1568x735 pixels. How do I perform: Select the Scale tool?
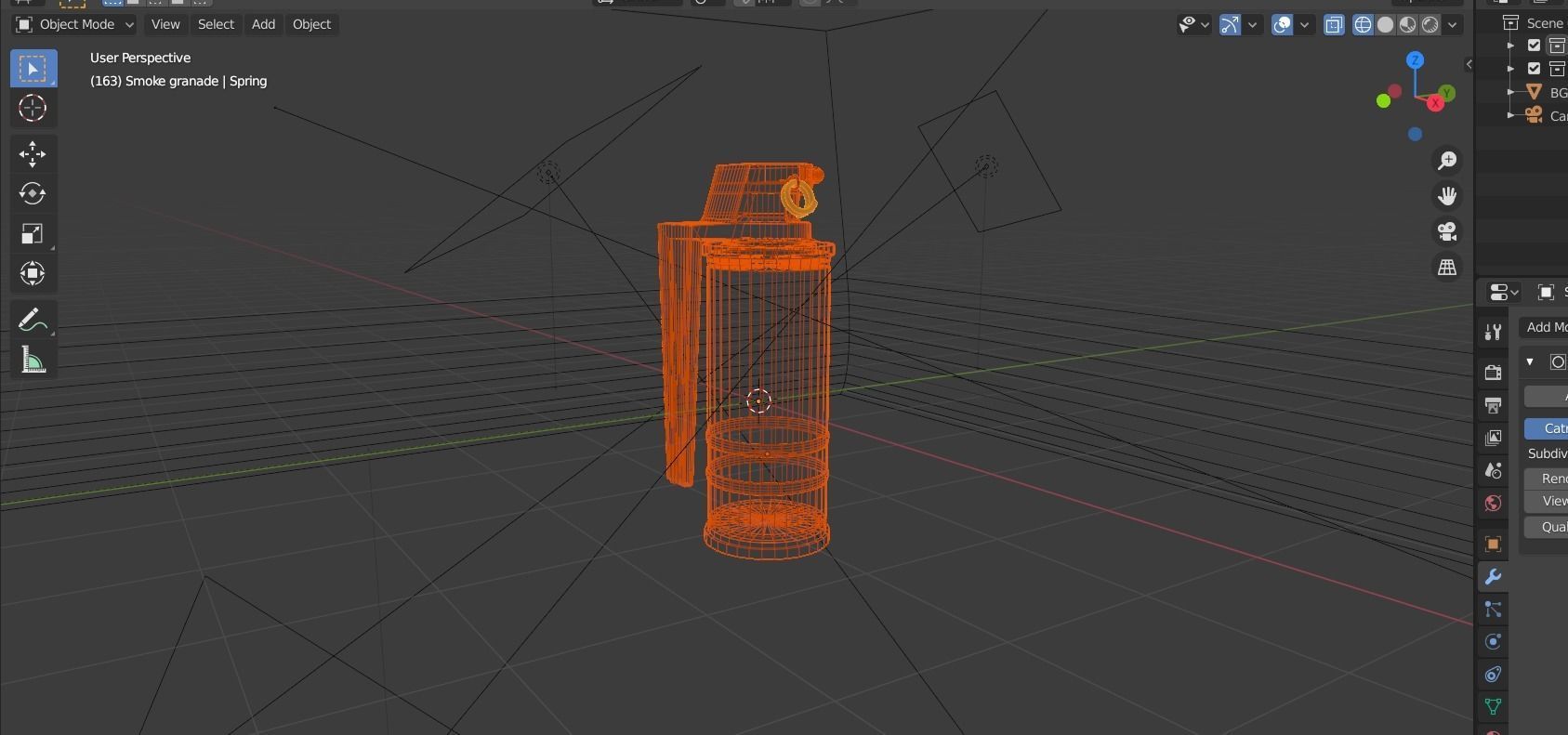click(33, 233)
